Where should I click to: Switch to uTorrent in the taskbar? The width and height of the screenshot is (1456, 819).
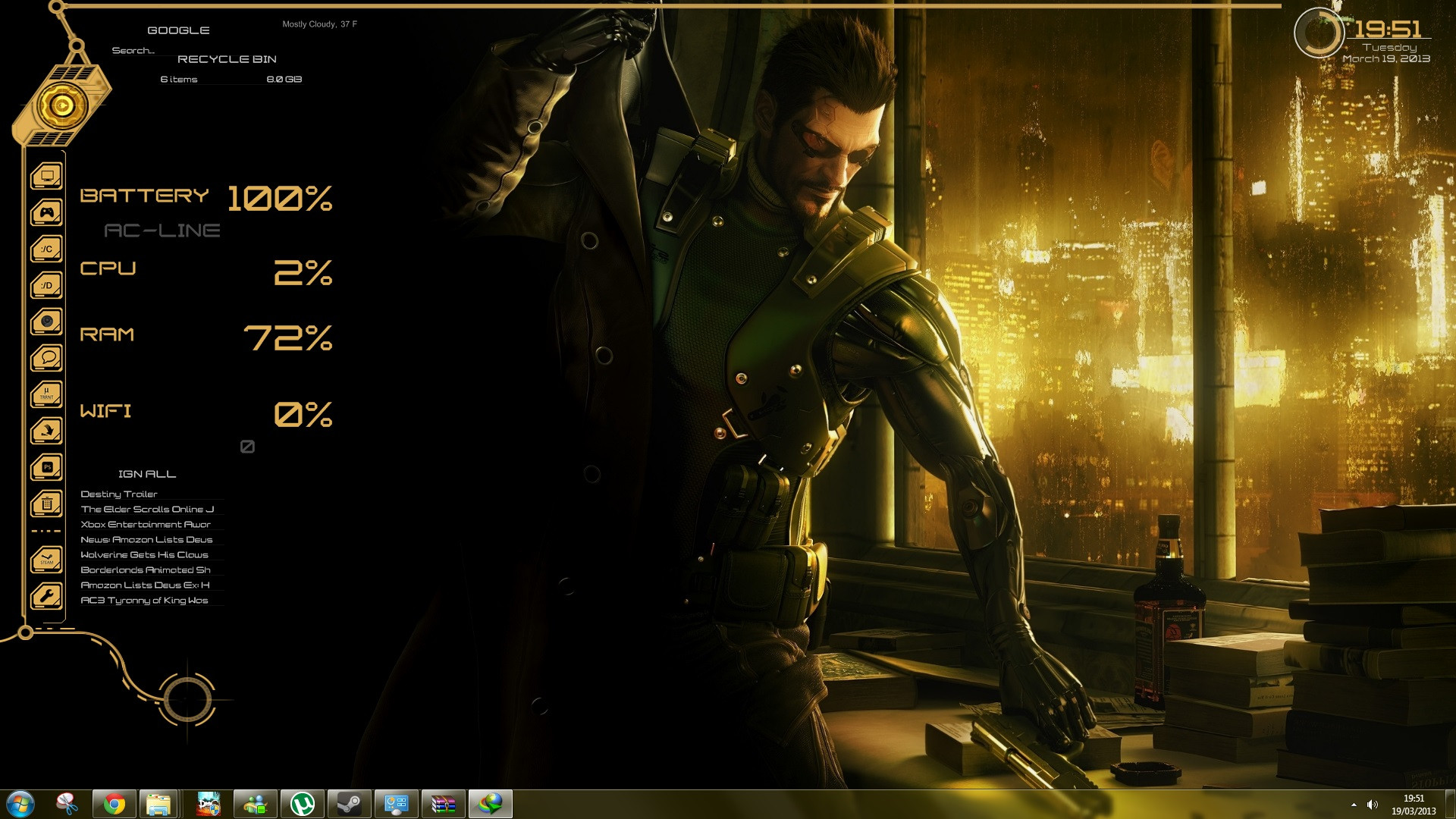pyautogui.click(x=303, y=804)
